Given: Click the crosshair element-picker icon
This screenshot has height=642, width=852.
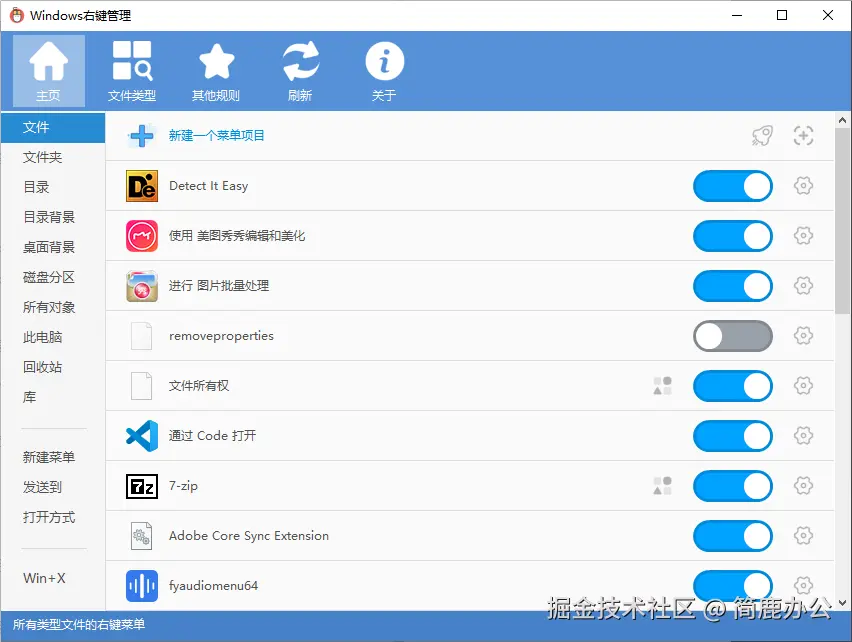Looking at the screenshot, I should (803, 135).
